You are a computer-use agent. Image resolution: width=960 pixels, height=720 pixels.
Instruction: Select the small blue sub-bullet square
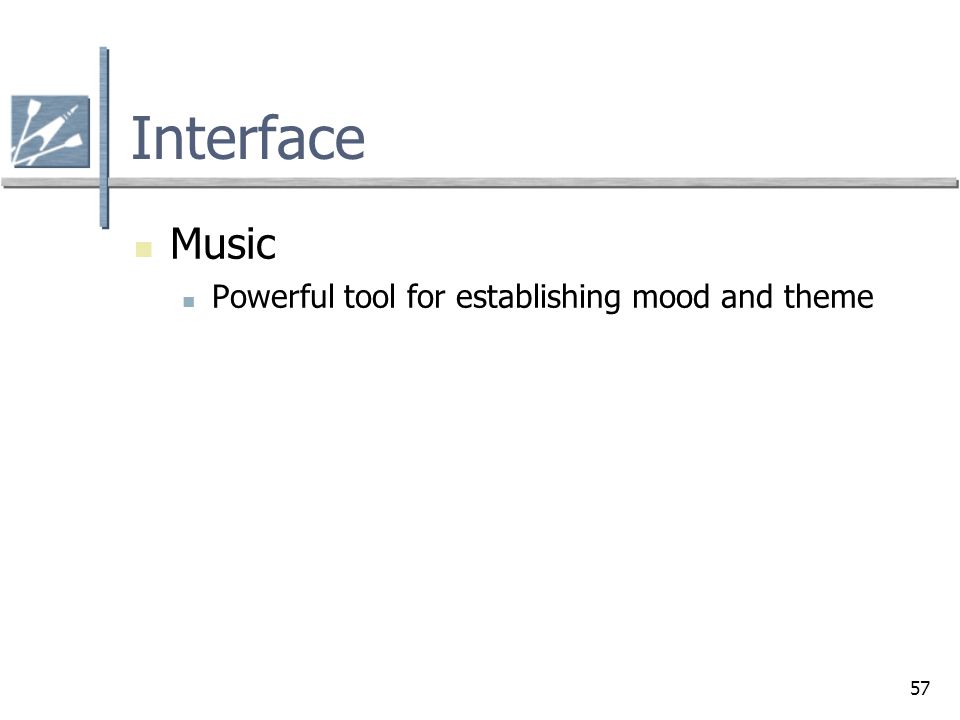[189, 302]
